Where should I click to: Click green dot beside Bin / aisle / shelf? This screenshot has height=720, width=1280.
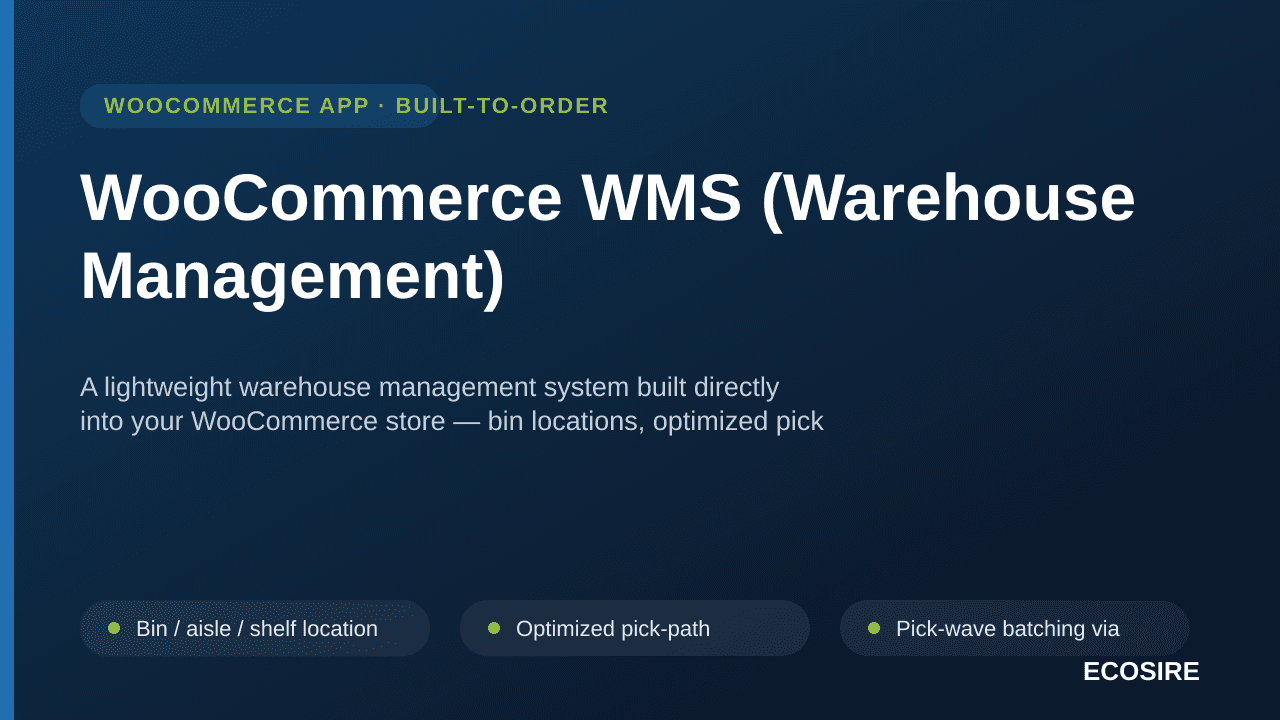pos(114,628)
